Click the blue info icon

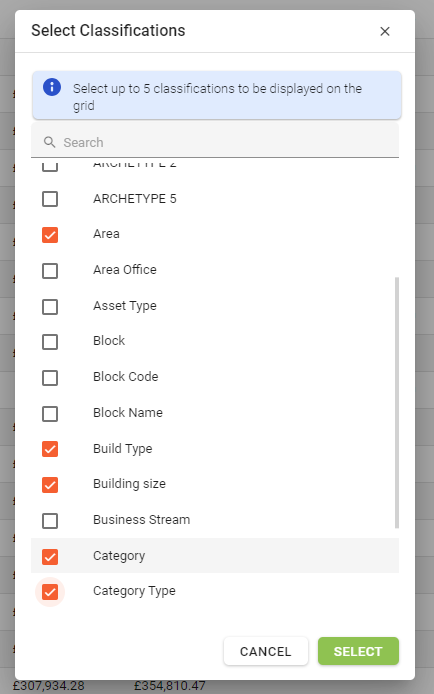coord(52,87)
